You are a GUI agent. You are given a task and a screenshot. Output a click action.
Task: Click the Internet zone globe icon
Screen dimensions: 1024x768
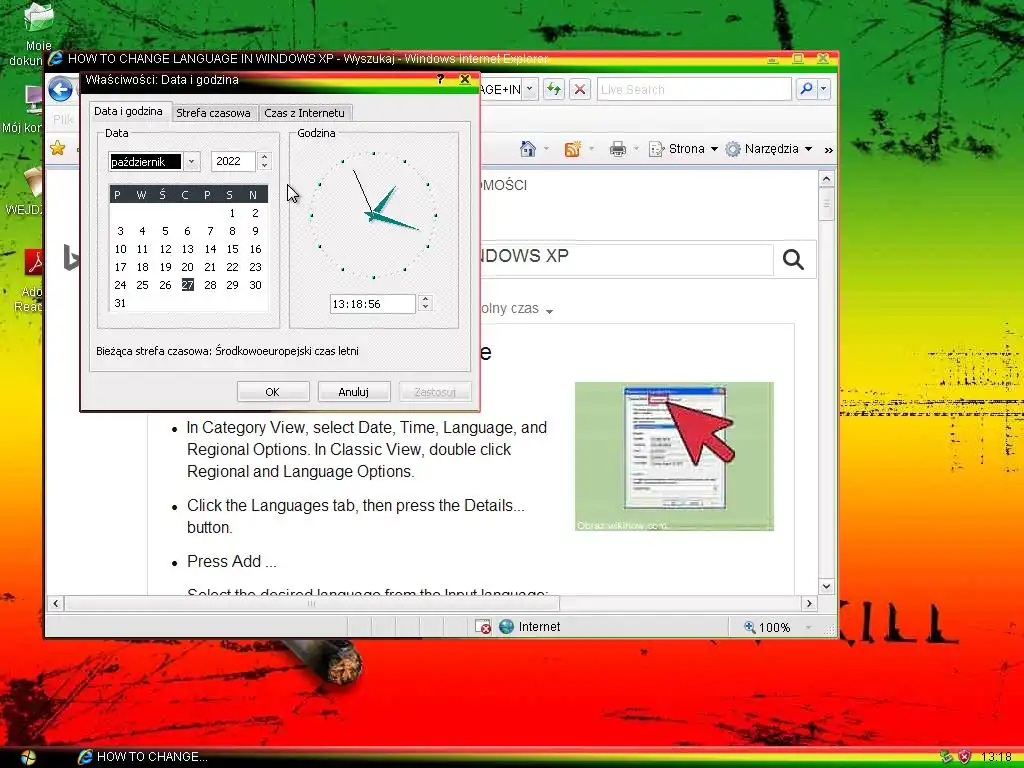[x=506, y=626]
